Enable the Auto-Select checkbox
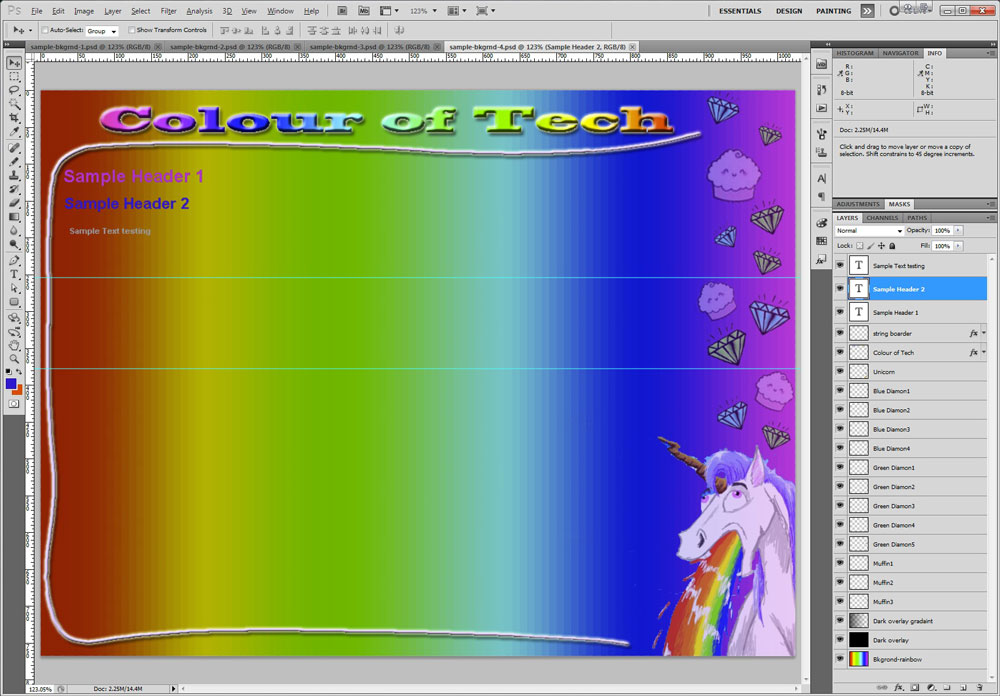 [x=45, y=30]
